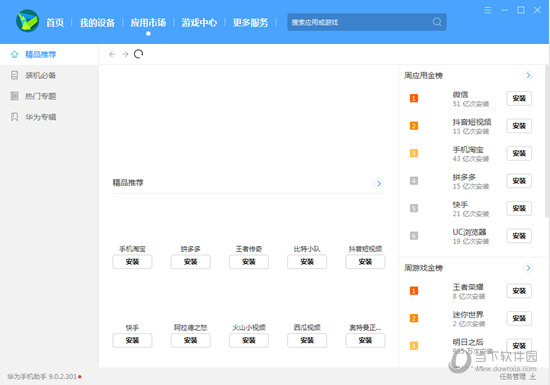Go back with the left arrow
The width and height of the screenshot is (550, 385).
[x=112, y=54]
